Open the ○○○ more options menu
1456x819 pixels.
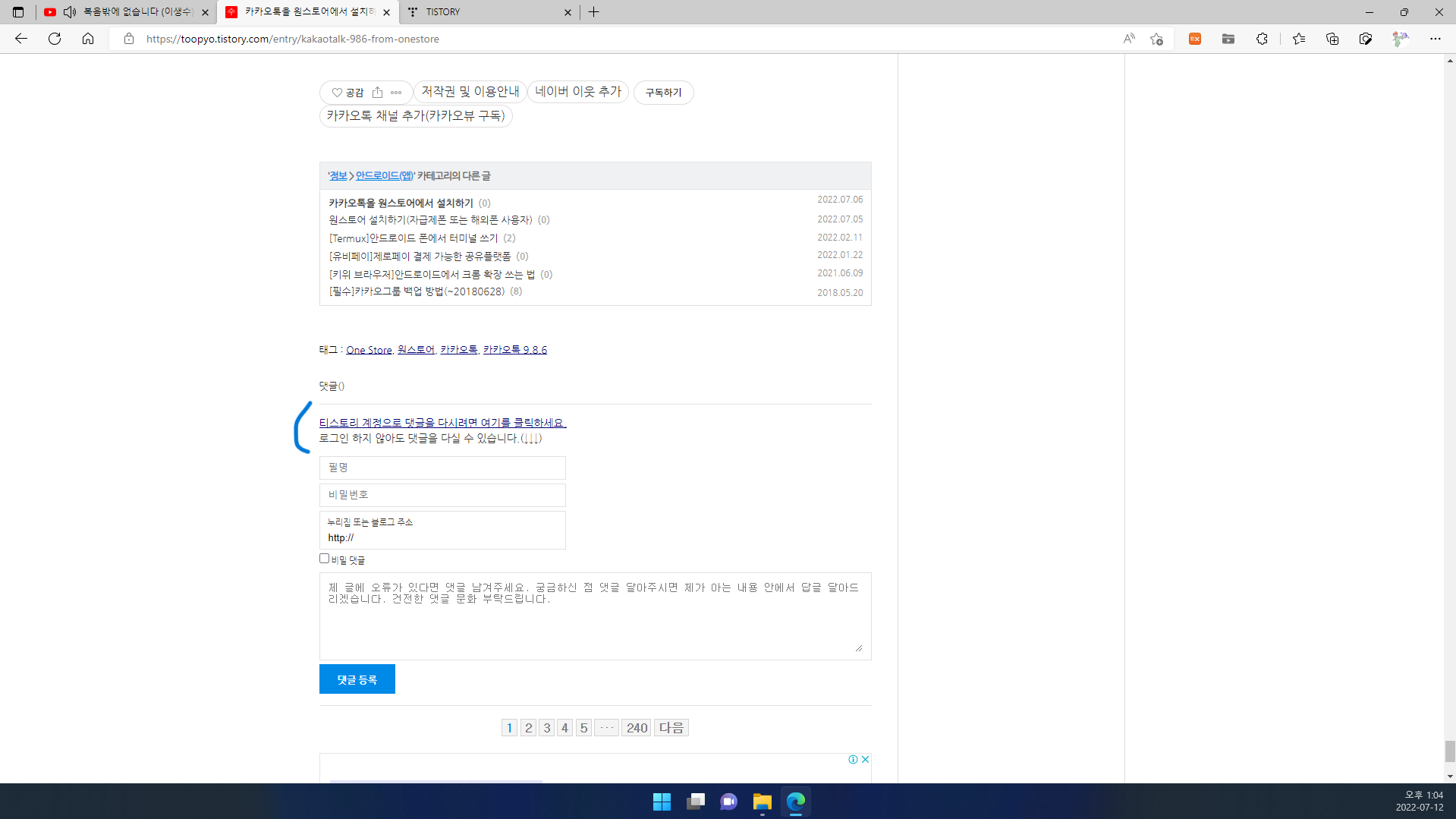395,93
